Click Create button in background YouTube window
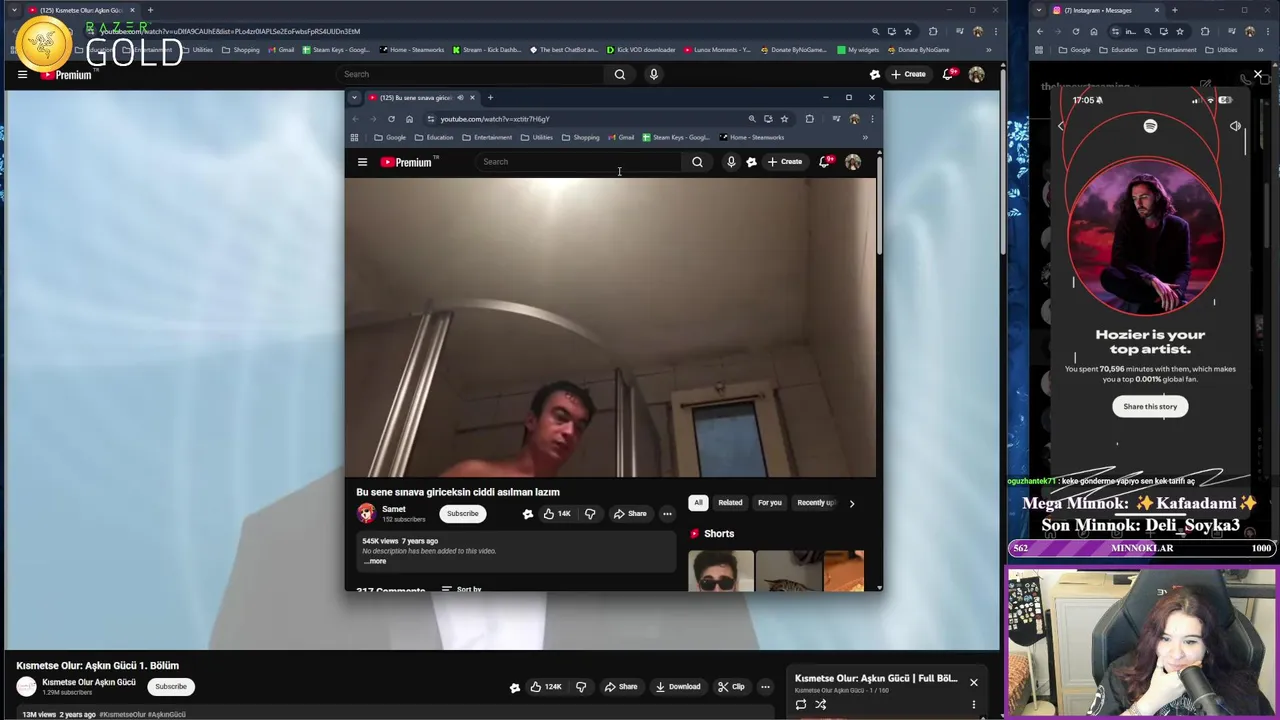The width and height of the screenshot is (1280, 720). pyautogui.click(x=908, y=74)
